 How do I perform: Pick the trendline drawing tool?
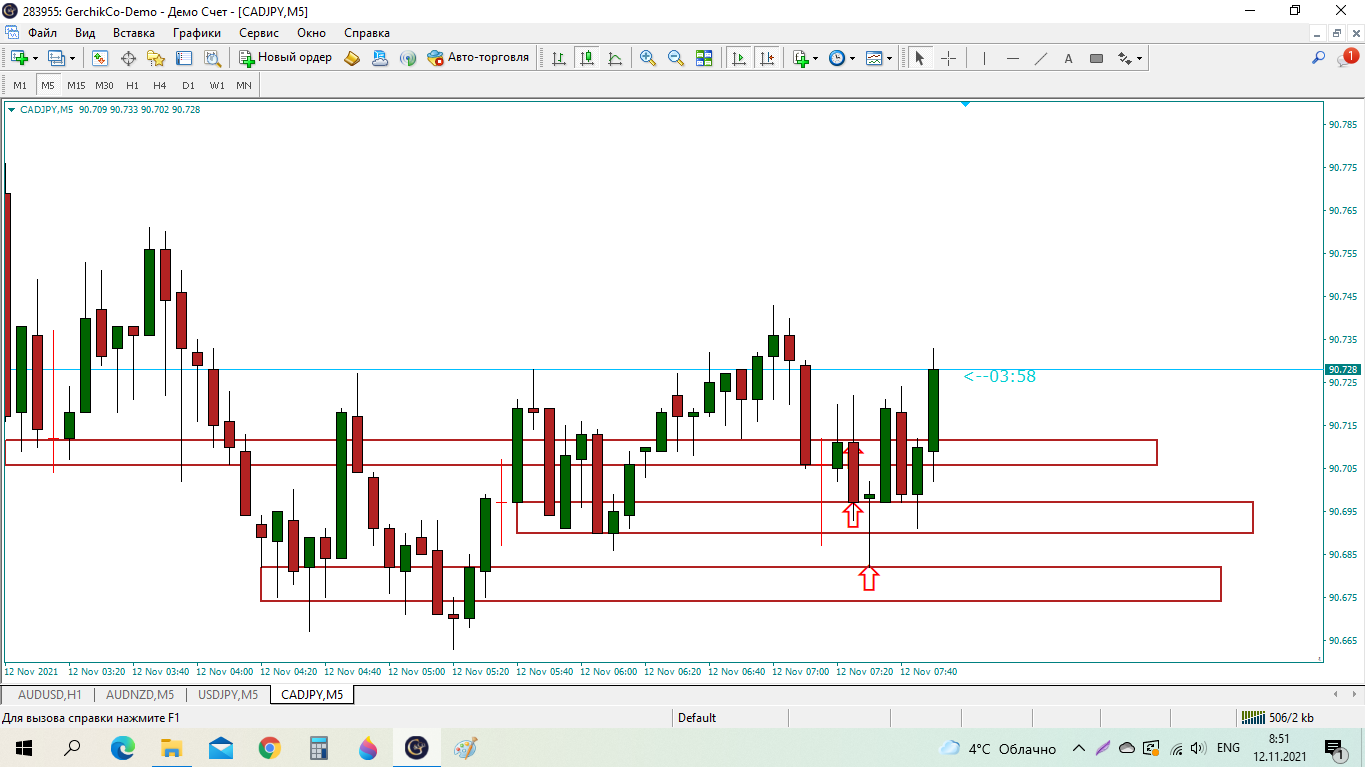[1040, 58]
